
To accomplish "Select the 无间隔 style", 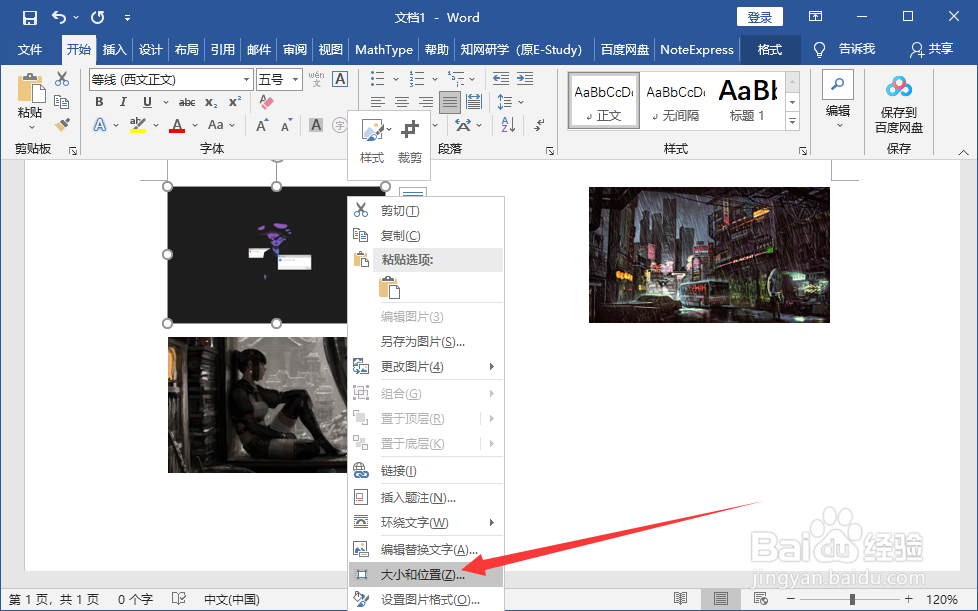I will (675, 102).
